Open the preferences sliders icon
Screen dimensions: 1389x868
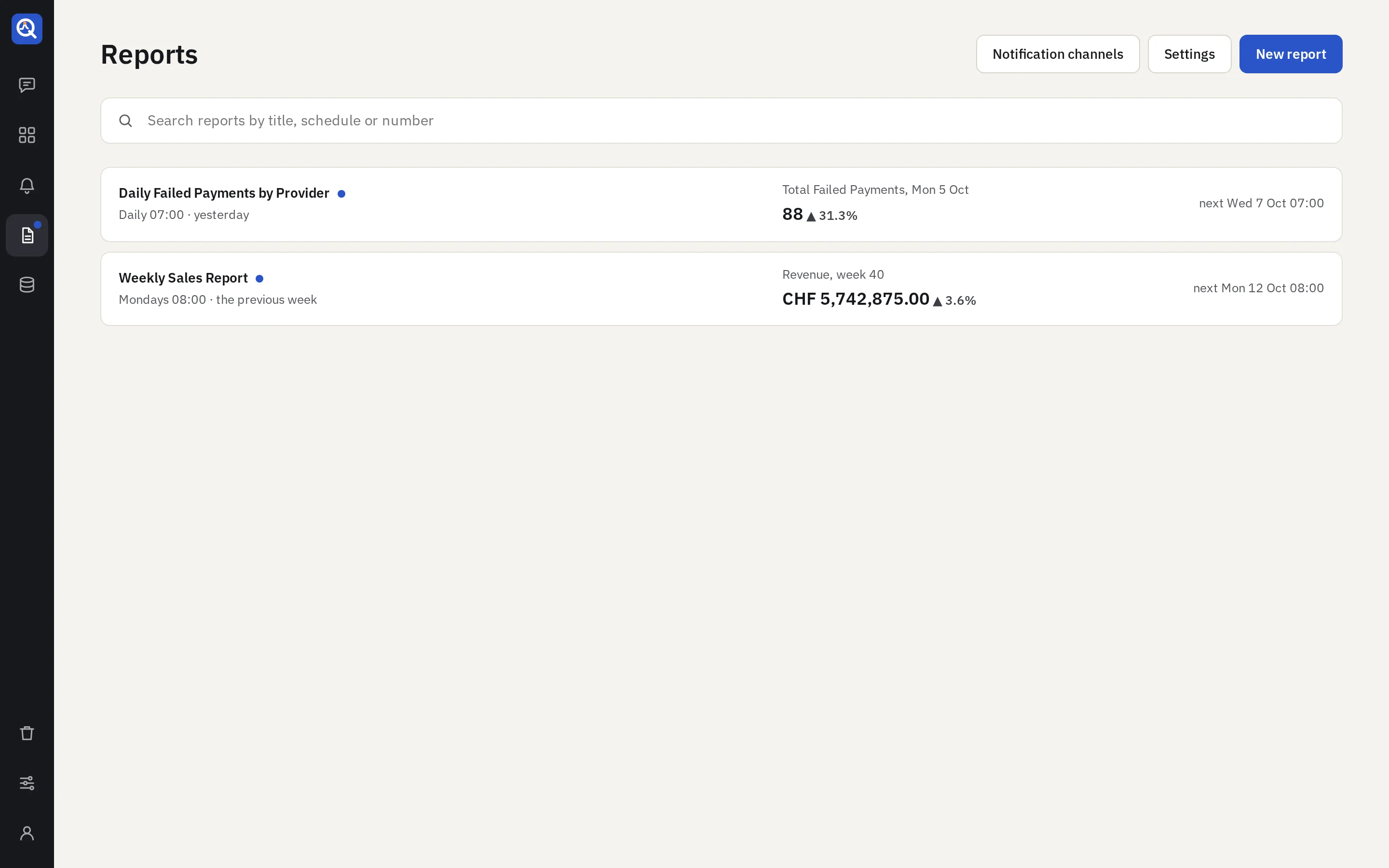[27, 783]
